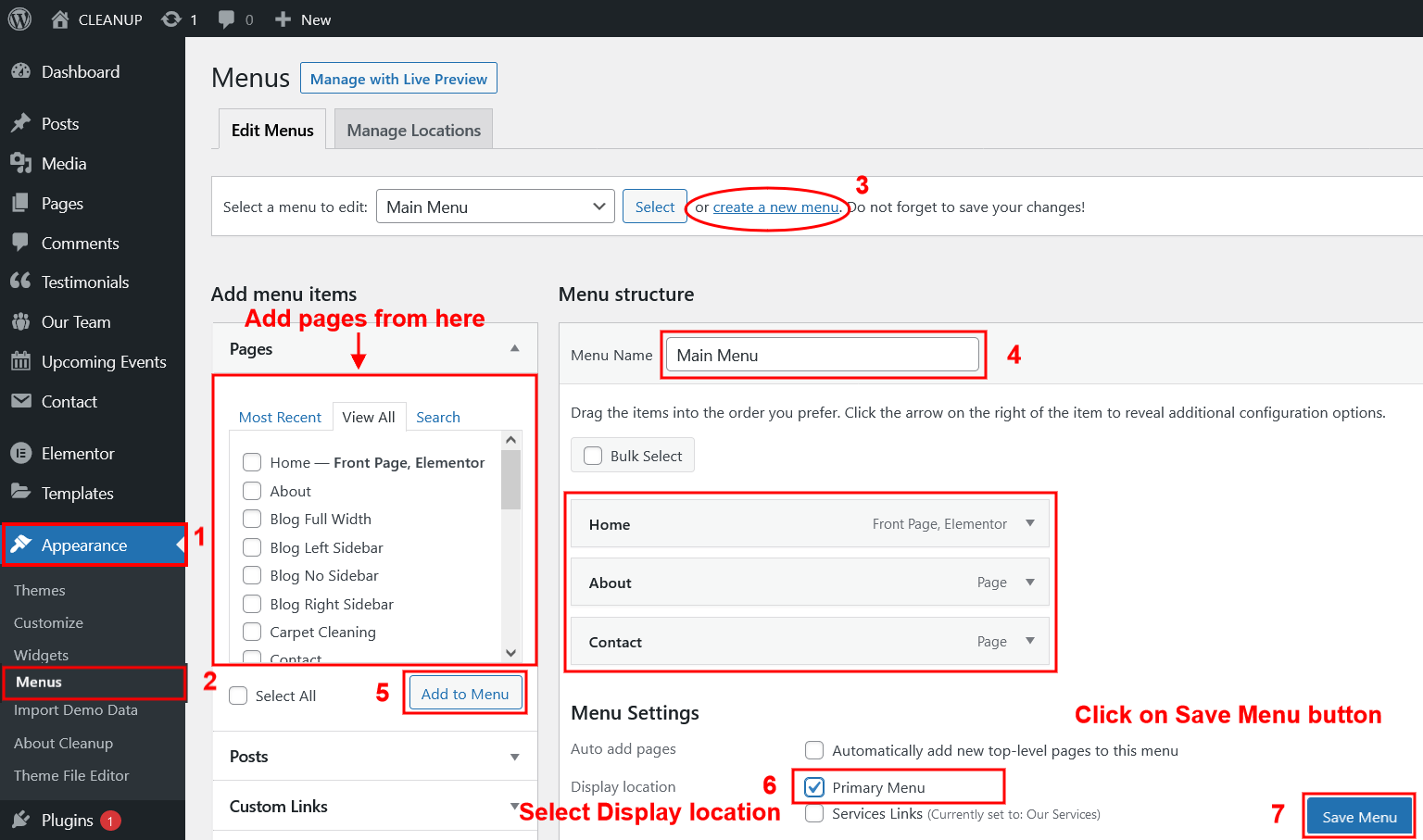Image resolution: width=1423 pixels, height=840 pixels.
Task: Enable the Bulk Select checkbox
Action: [593, 456]
